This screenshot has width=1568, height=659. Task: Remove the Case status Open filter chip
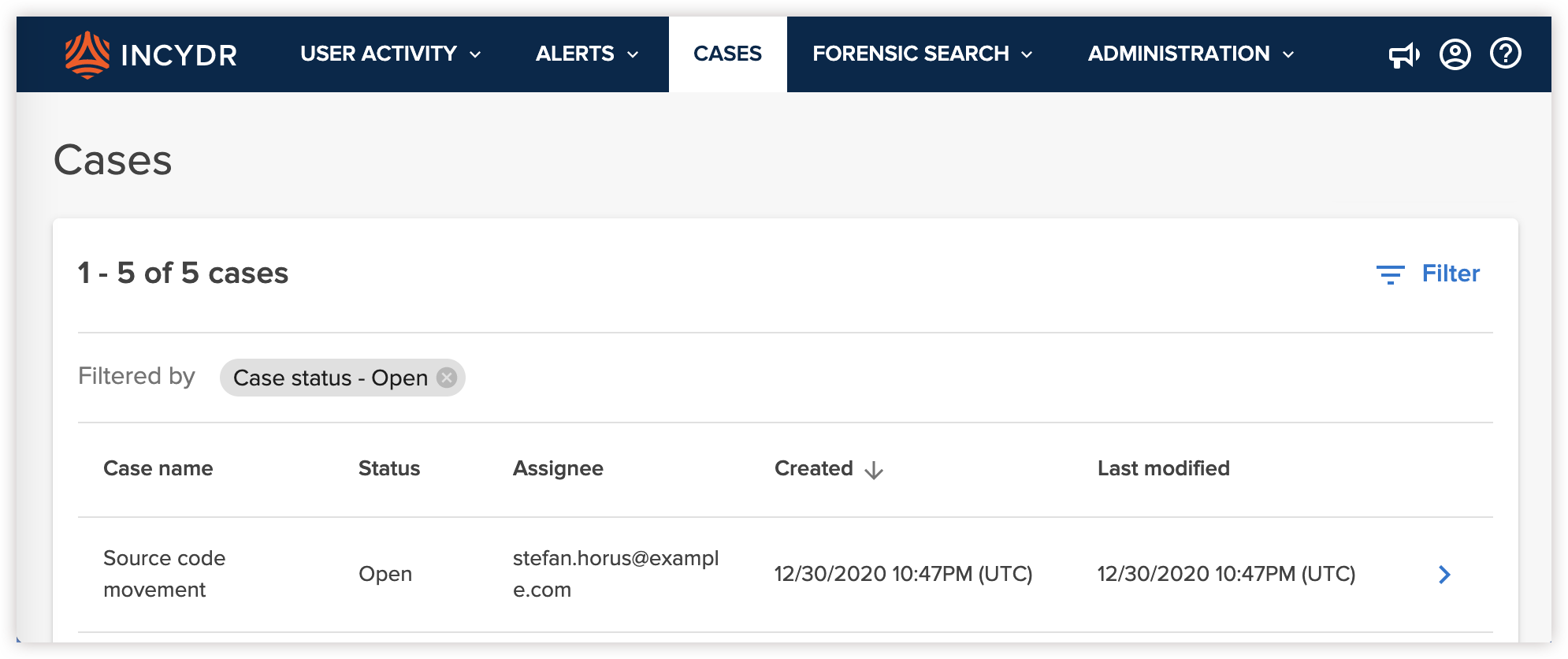click(x=445, y=378)
